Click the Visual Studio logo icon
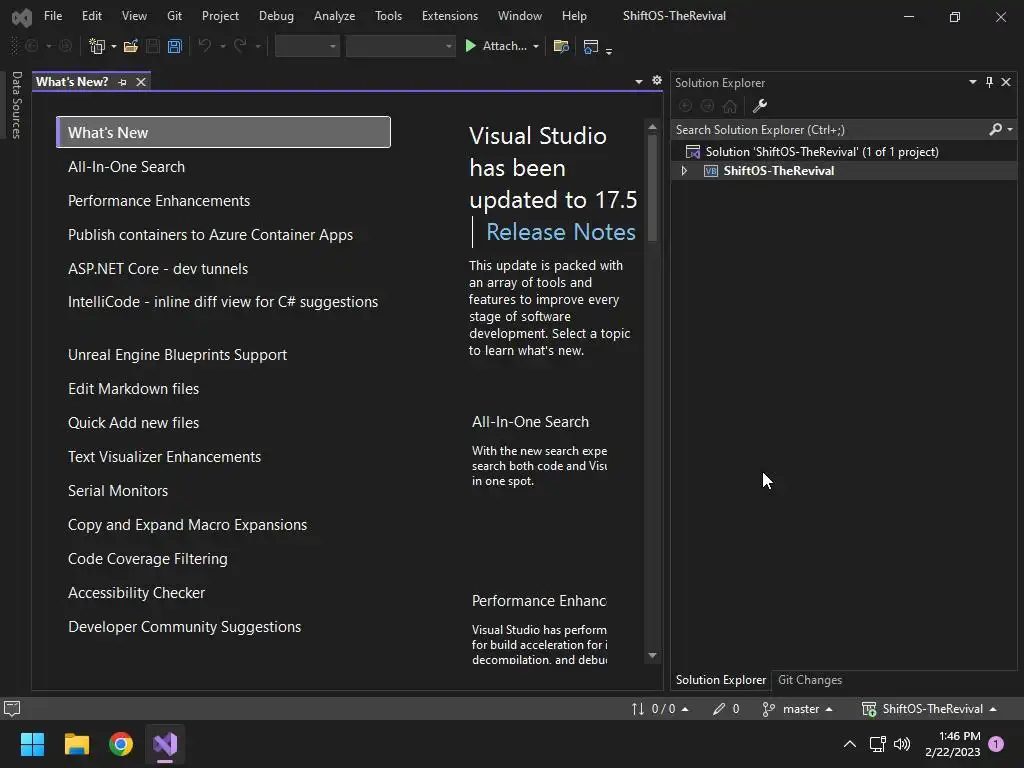 pyautogui.click(x=22, y=17)
